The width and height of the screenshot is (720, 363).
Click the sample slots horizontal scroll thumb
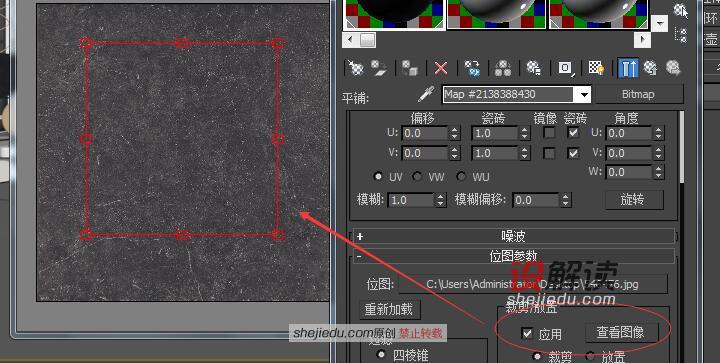(367, 39)
